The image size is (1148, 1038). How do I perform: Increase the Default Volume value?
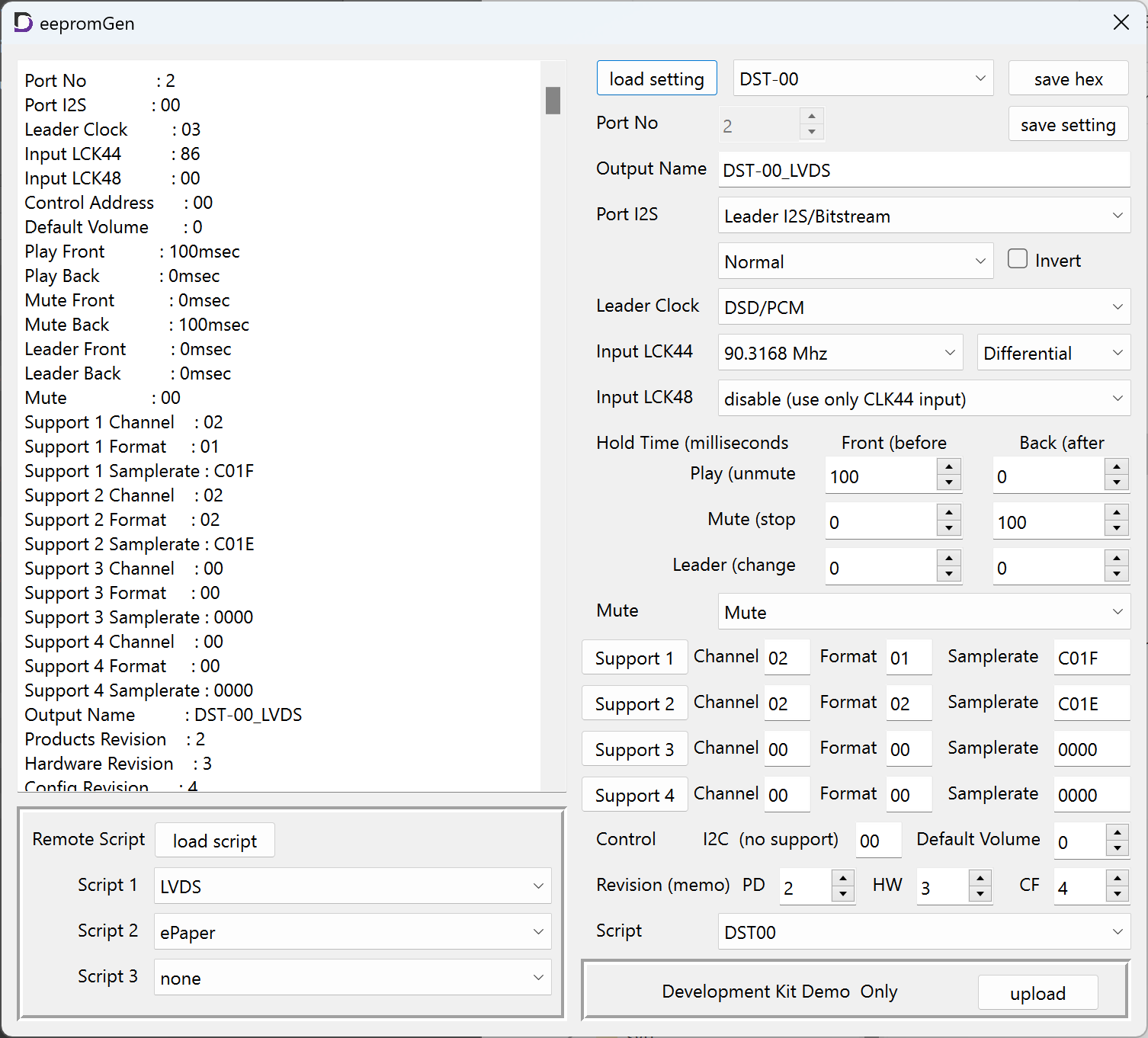[1117, 833]
